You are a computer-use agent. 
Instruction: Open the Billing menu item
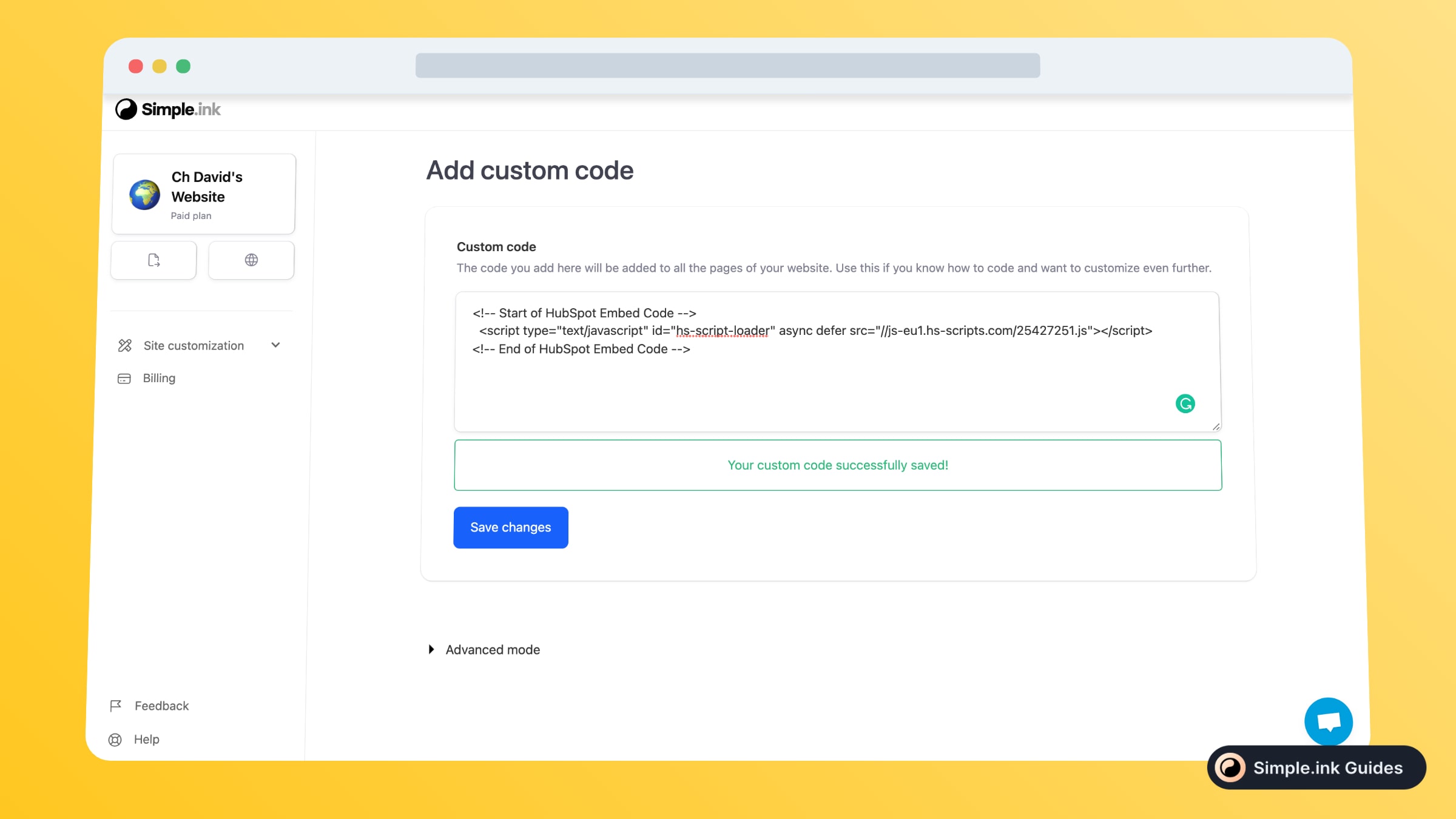[x=159, y=379]
